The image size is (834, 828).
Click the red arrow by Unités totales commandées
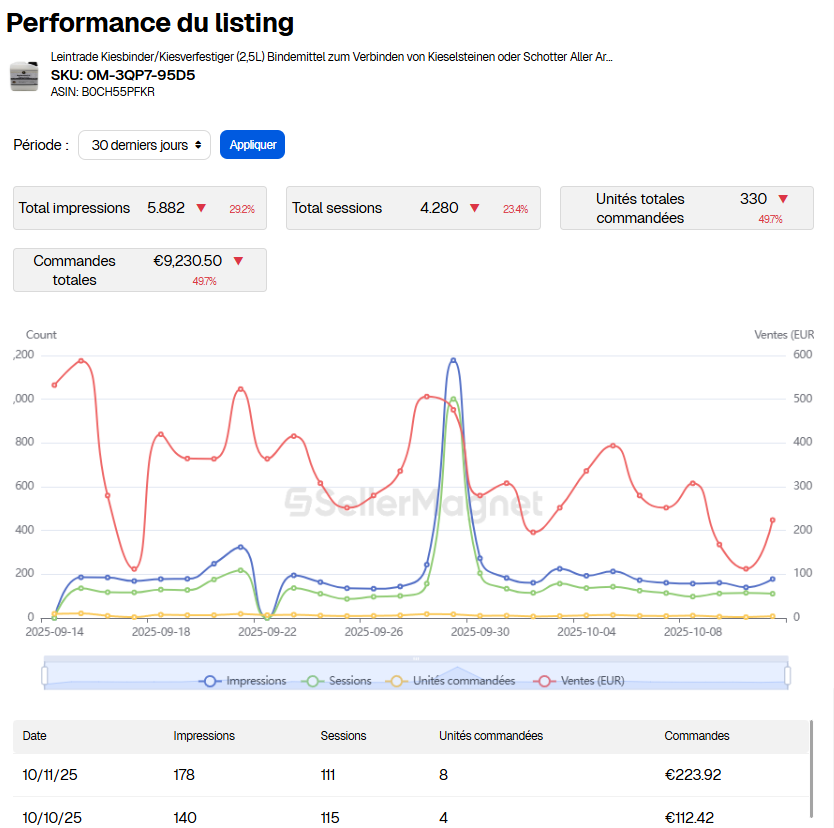coord(783,199)
